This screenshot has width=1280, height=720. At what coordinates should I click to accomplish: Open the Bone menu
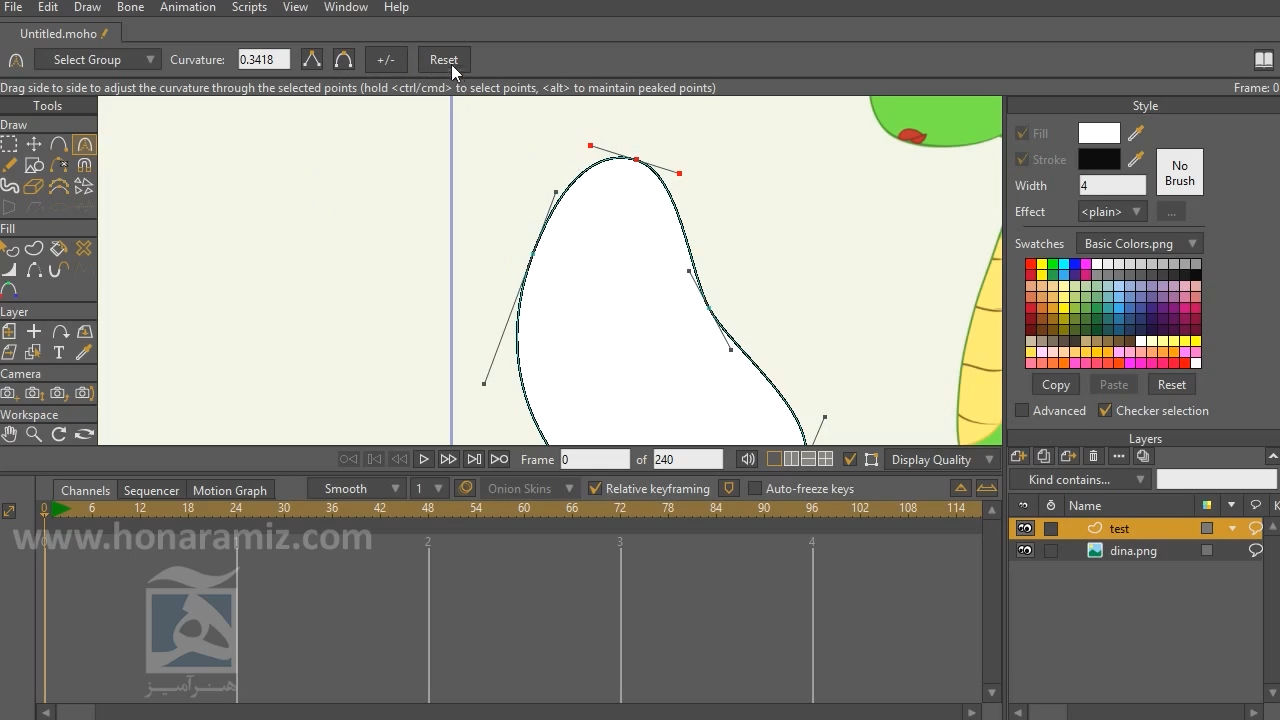tap(130, 7)
